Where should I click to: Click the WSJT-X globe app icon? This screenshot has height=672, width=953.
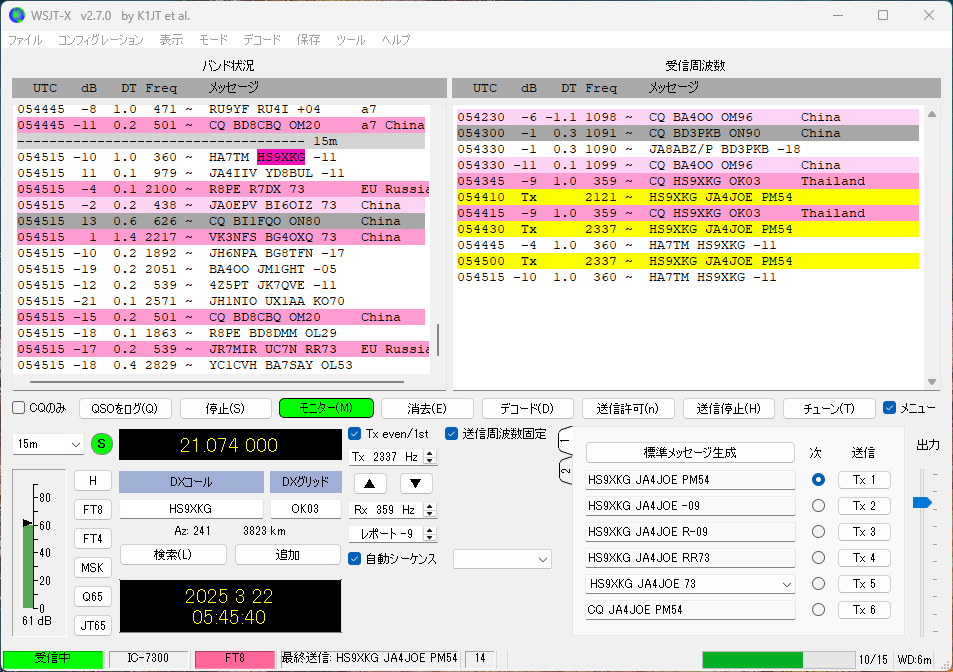[16, 15]
